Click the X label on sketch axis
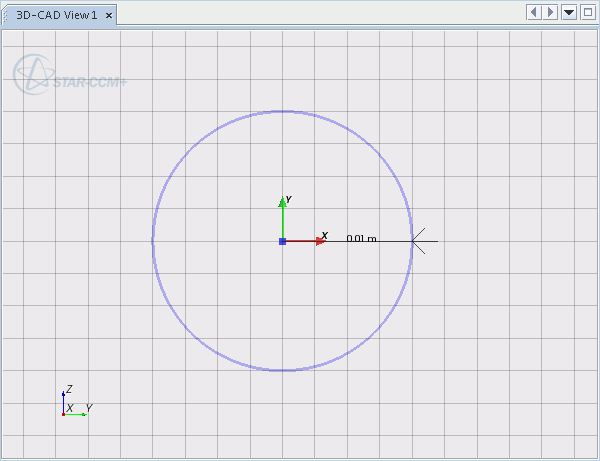 click(325, 235)
